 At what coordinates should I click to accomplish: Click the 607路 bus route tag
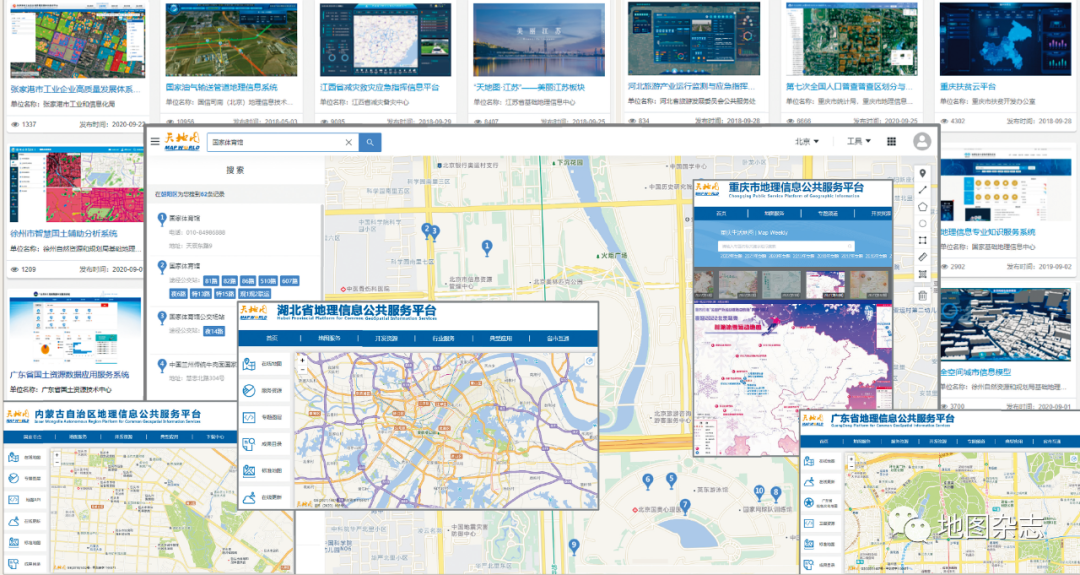[290, 281]
